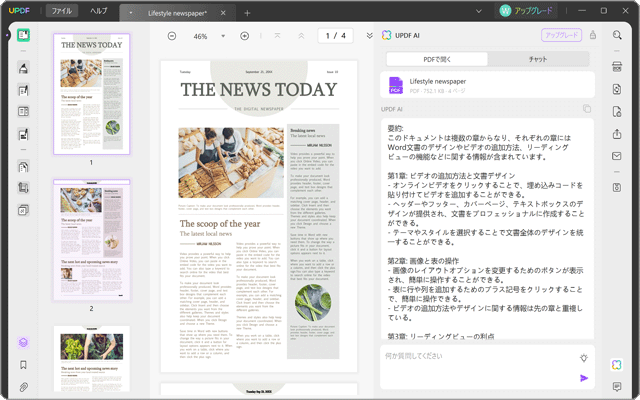The image size is (640, 400).
Task: Open the search magnifier in right sidebar
Action: click(x=618, y=36)
